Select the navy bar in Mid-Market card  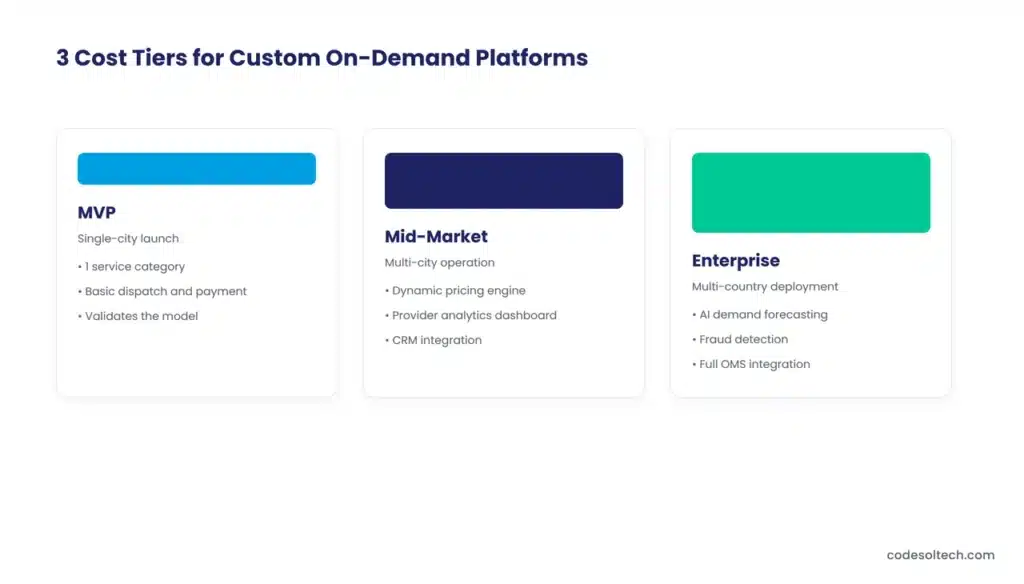pyautogui.click(x=504, y=181)
